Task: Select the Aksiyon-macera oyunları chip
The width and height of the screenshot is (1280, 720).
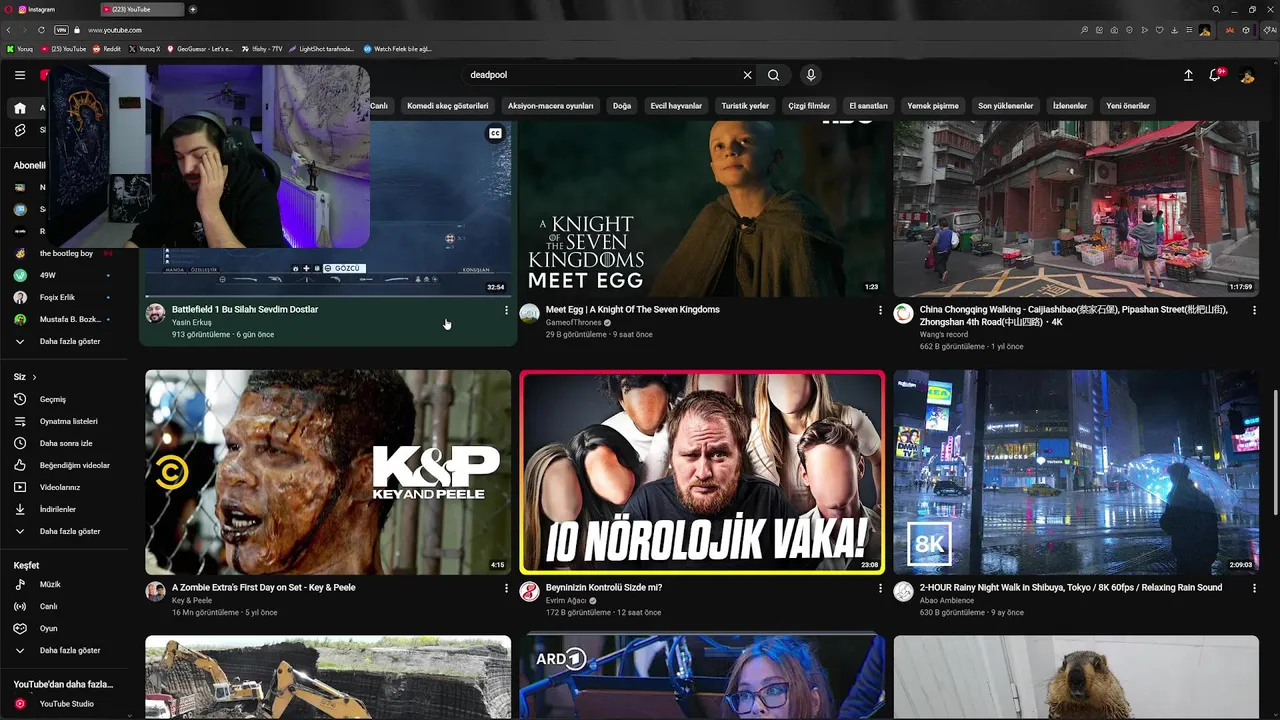Action: tap(550, 105)
